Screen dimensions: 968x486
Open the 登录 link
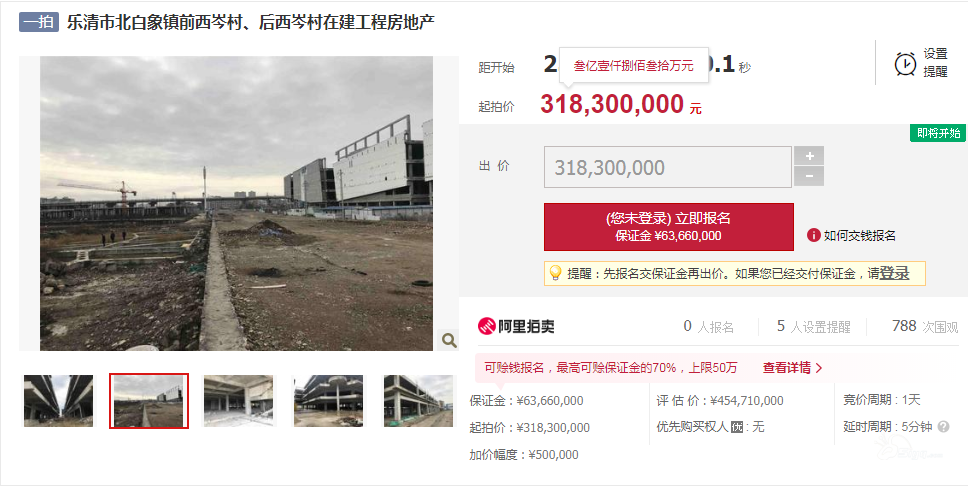[894, 273]
